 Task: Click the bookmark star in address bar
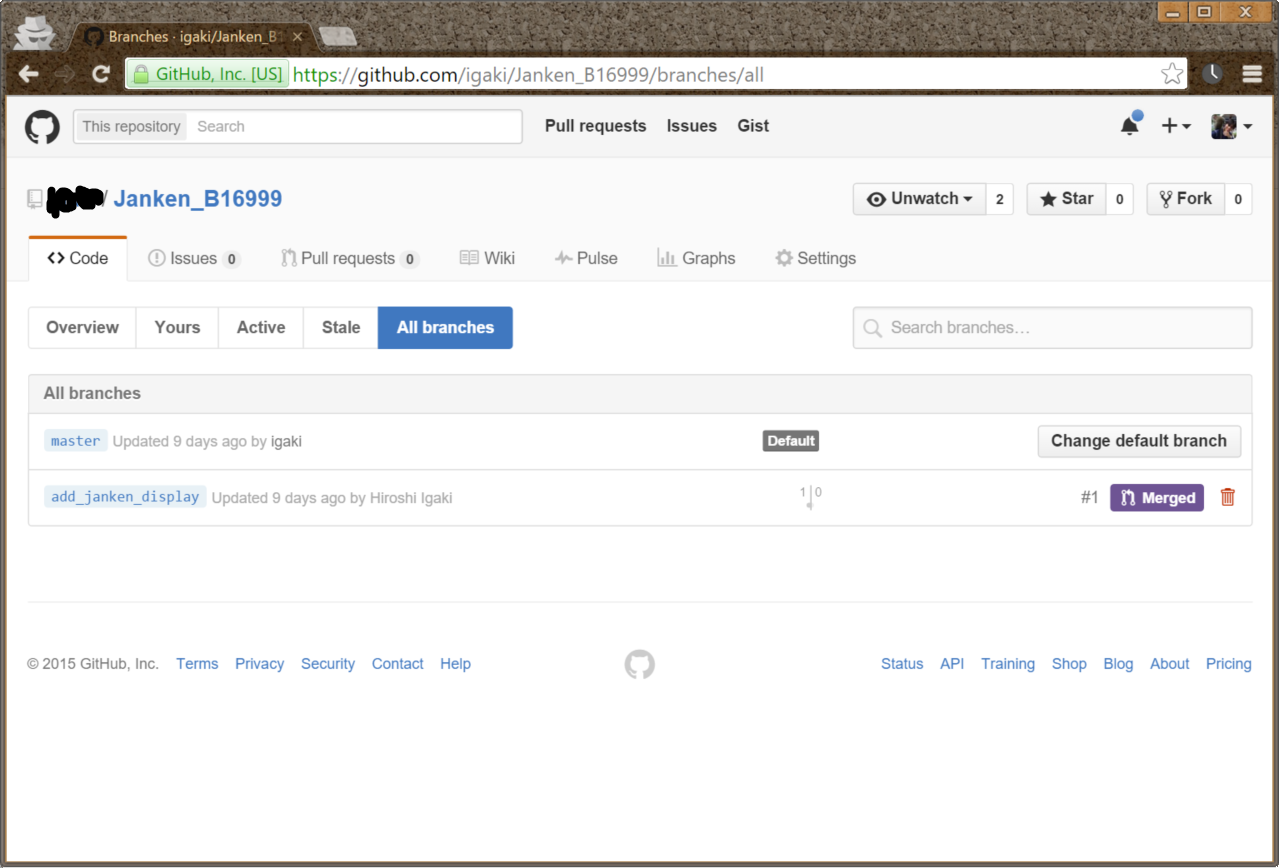tap(1171, 74)
